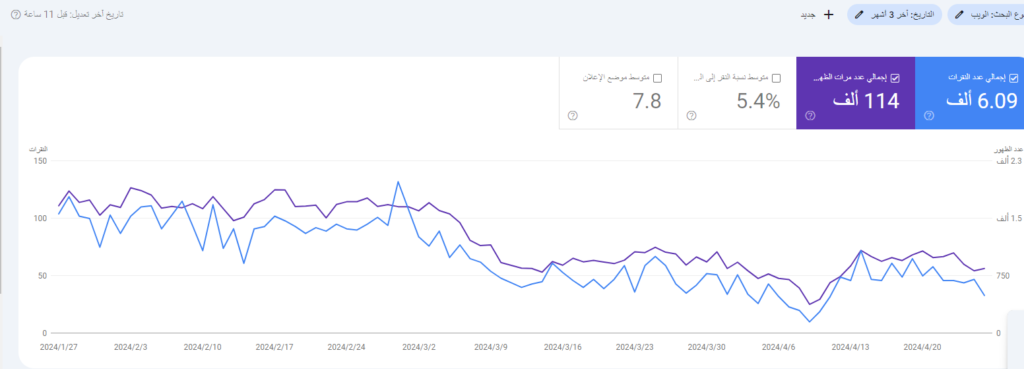
Task: Click blue clicks line peak near 2024/3/2
Action: click(x=398, y=182)
